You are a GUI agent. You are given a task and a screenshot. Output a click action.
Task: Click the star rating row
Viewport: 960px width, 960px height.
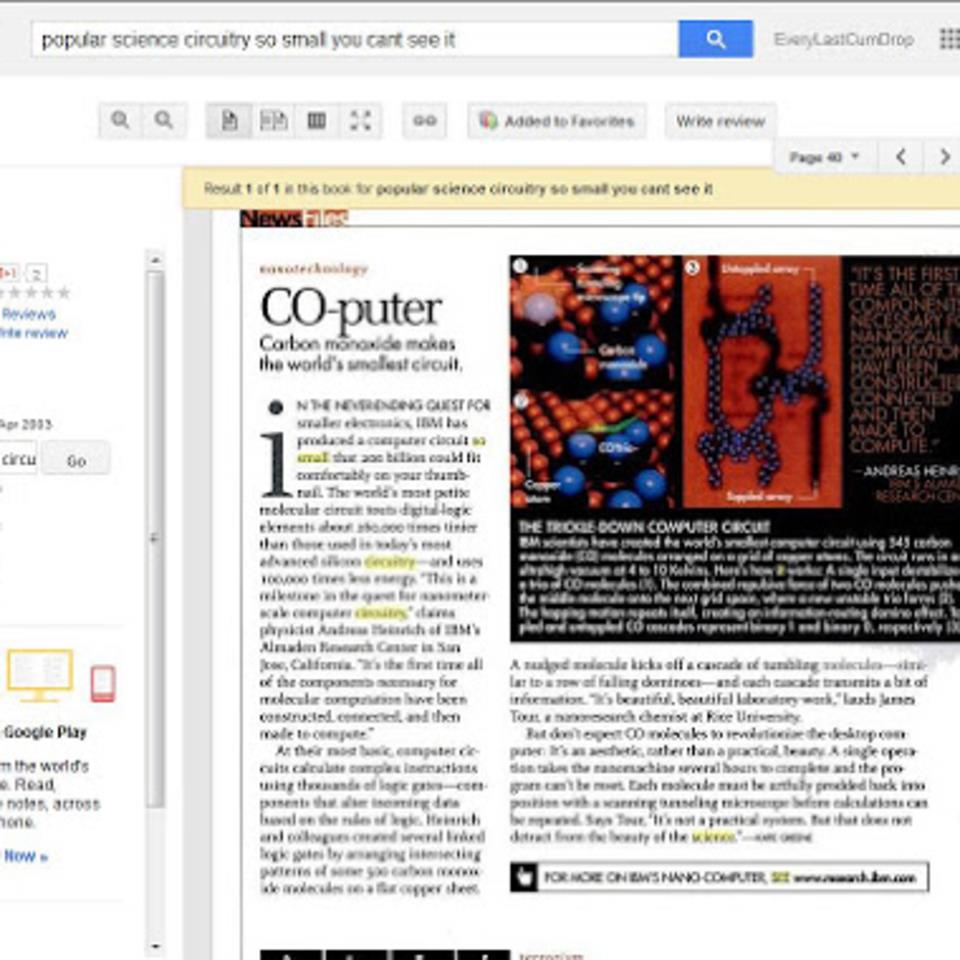point(37,293)
